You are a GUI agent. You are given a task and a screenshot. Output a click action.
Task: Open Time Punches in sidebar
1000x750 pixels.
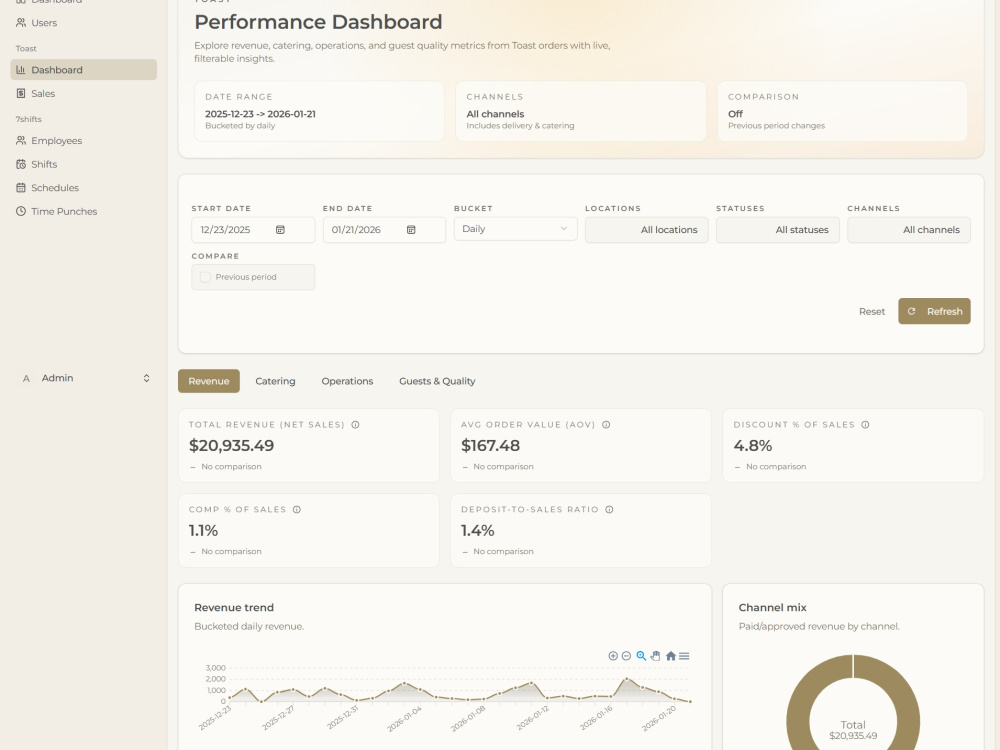coord(83,211)
